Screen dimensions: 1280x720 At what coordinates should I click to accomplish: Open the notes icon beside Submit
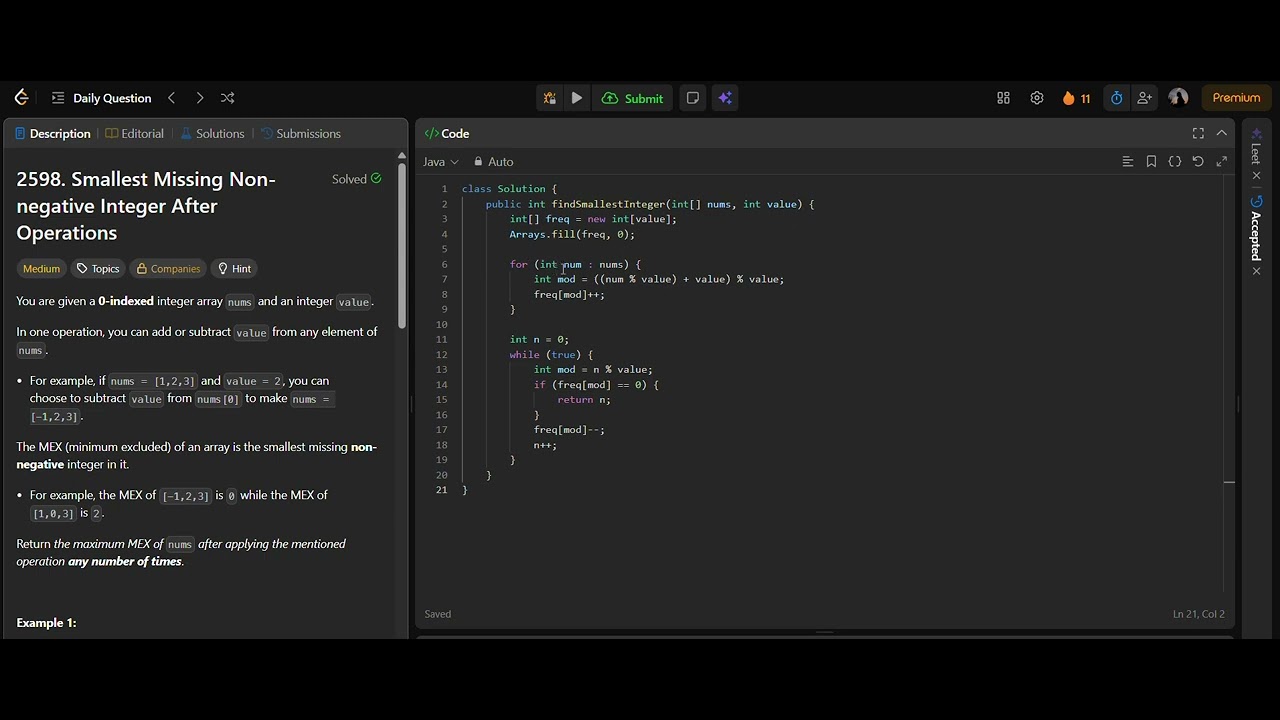[x=693, y=98]
